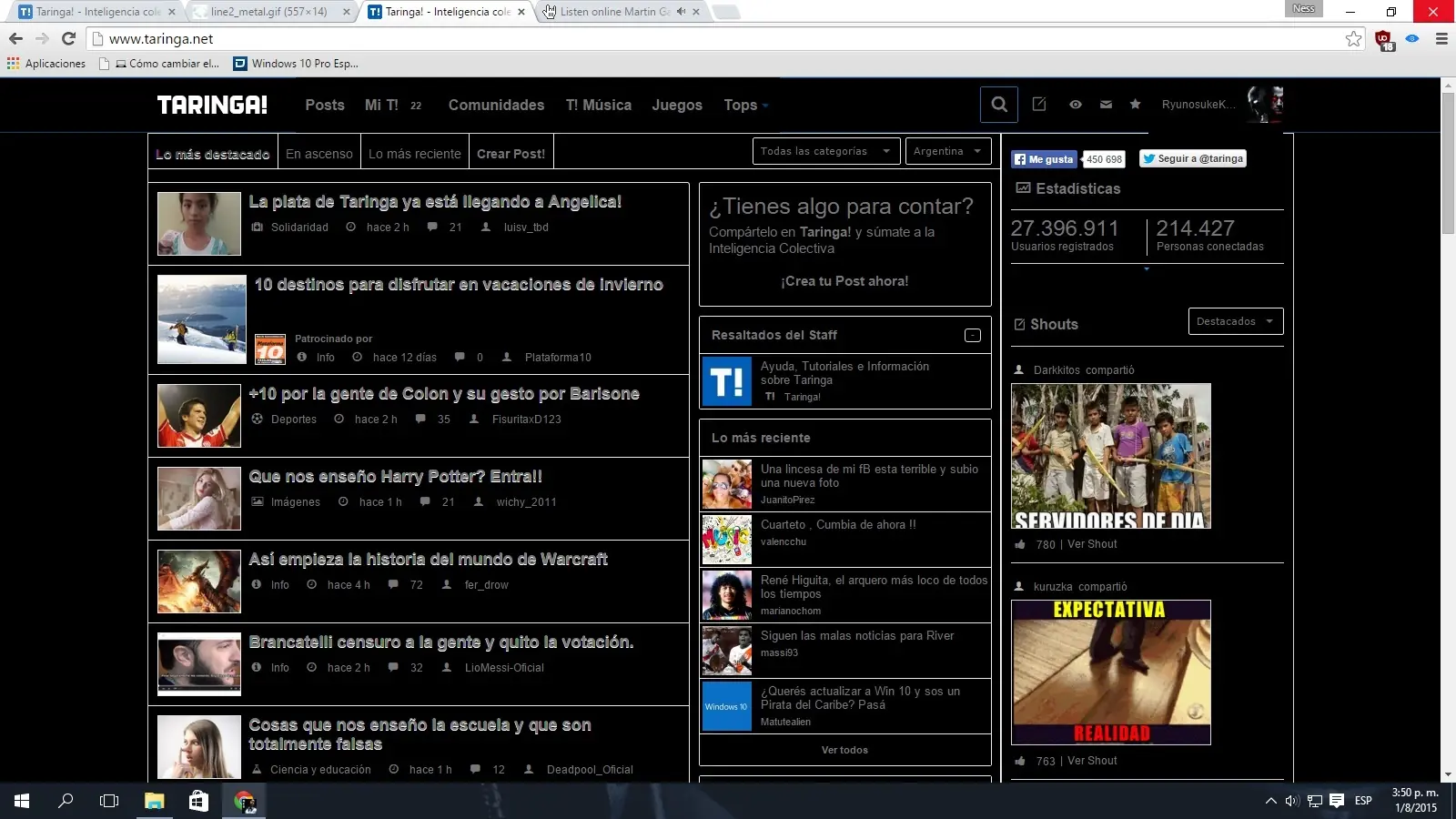Screen dimensions: 1456x819
Task: Open post about Harry Potter
Action: coord(396,477)
